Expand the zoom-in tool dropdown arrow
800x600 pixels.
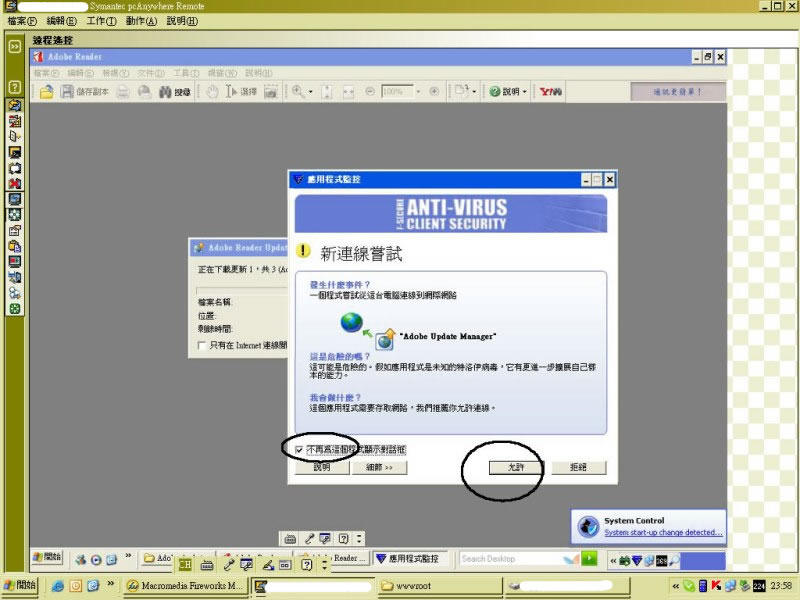310,92
